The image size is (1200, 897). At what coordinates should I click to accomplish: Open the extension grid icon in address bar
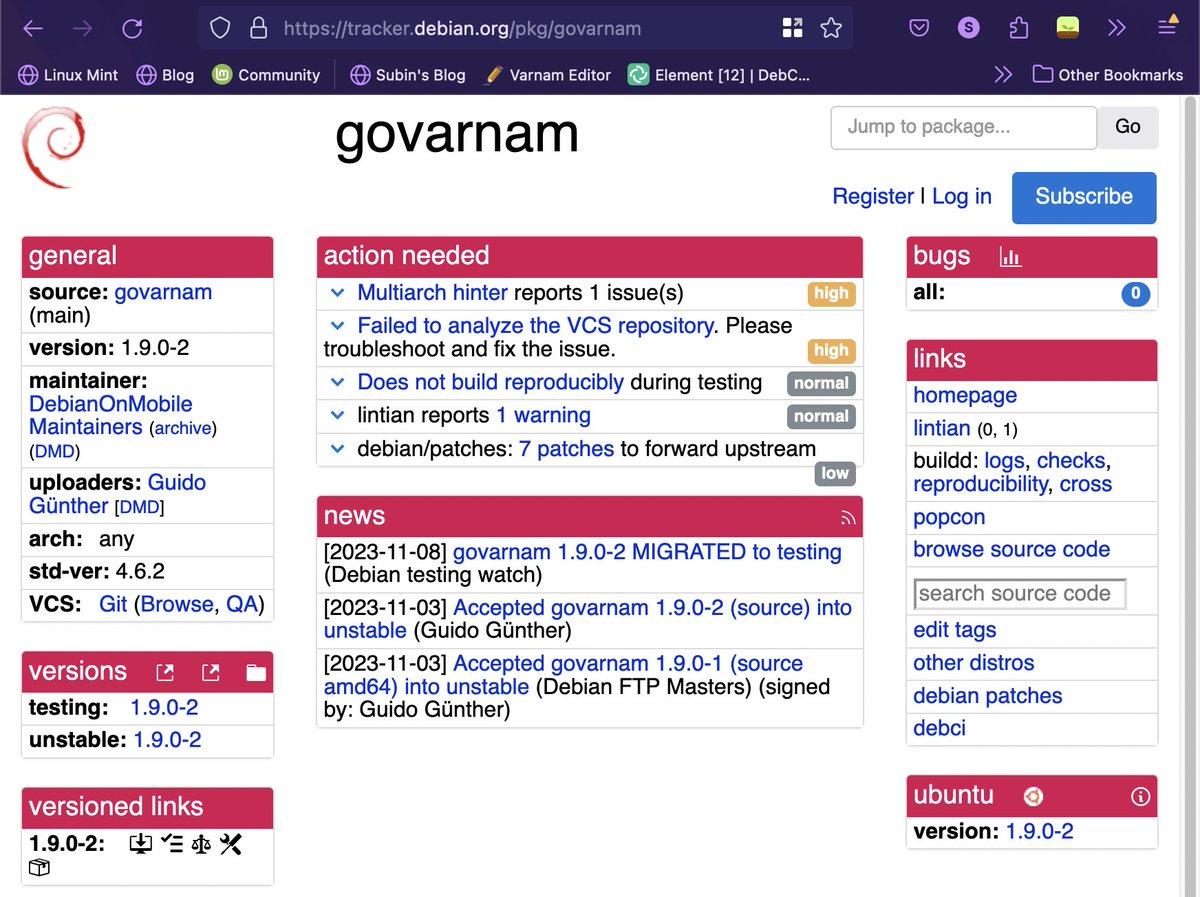(x=792, y=28)
